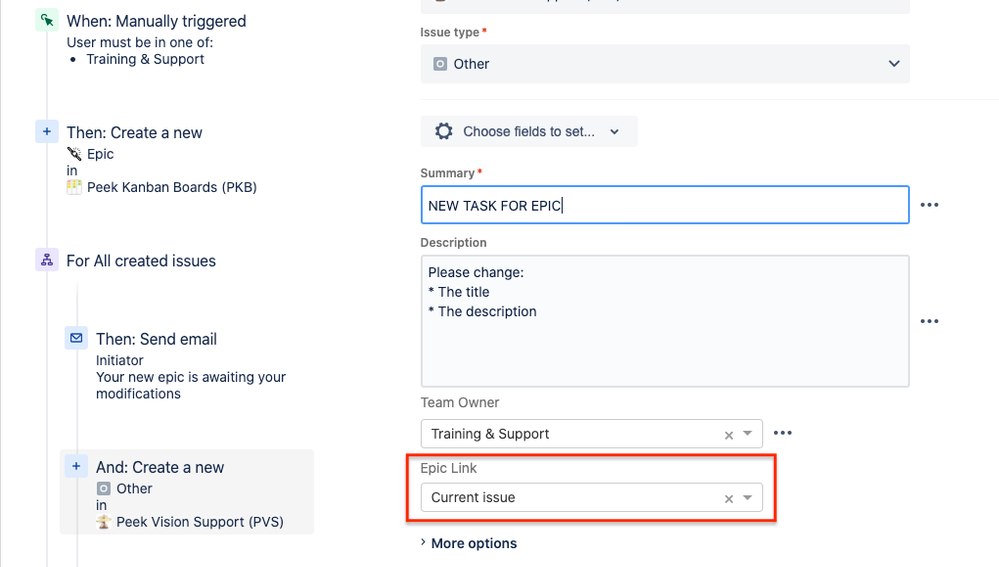This screenshot has height=567, width=999.
Task: Clear the Team Owner selection
Action: click(729, 435)
